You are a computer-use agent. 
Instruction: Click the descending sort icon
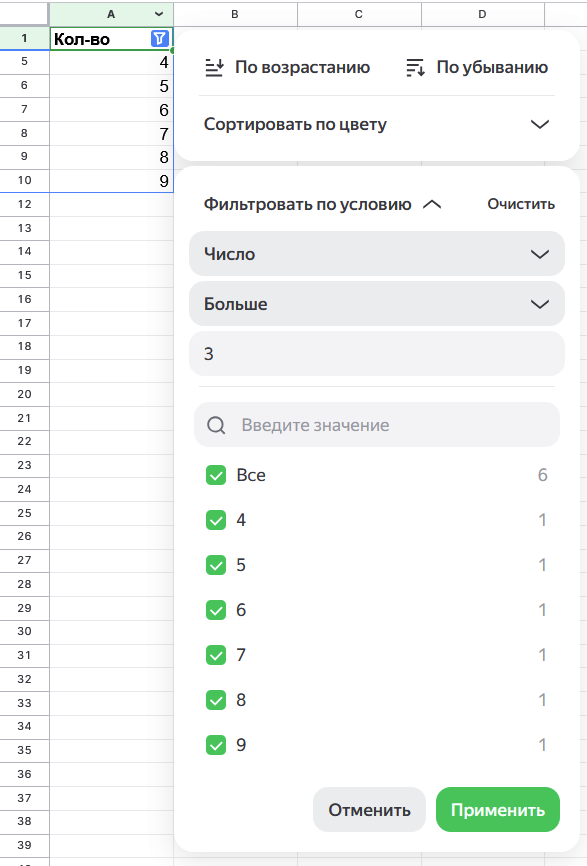click(415, 67)
